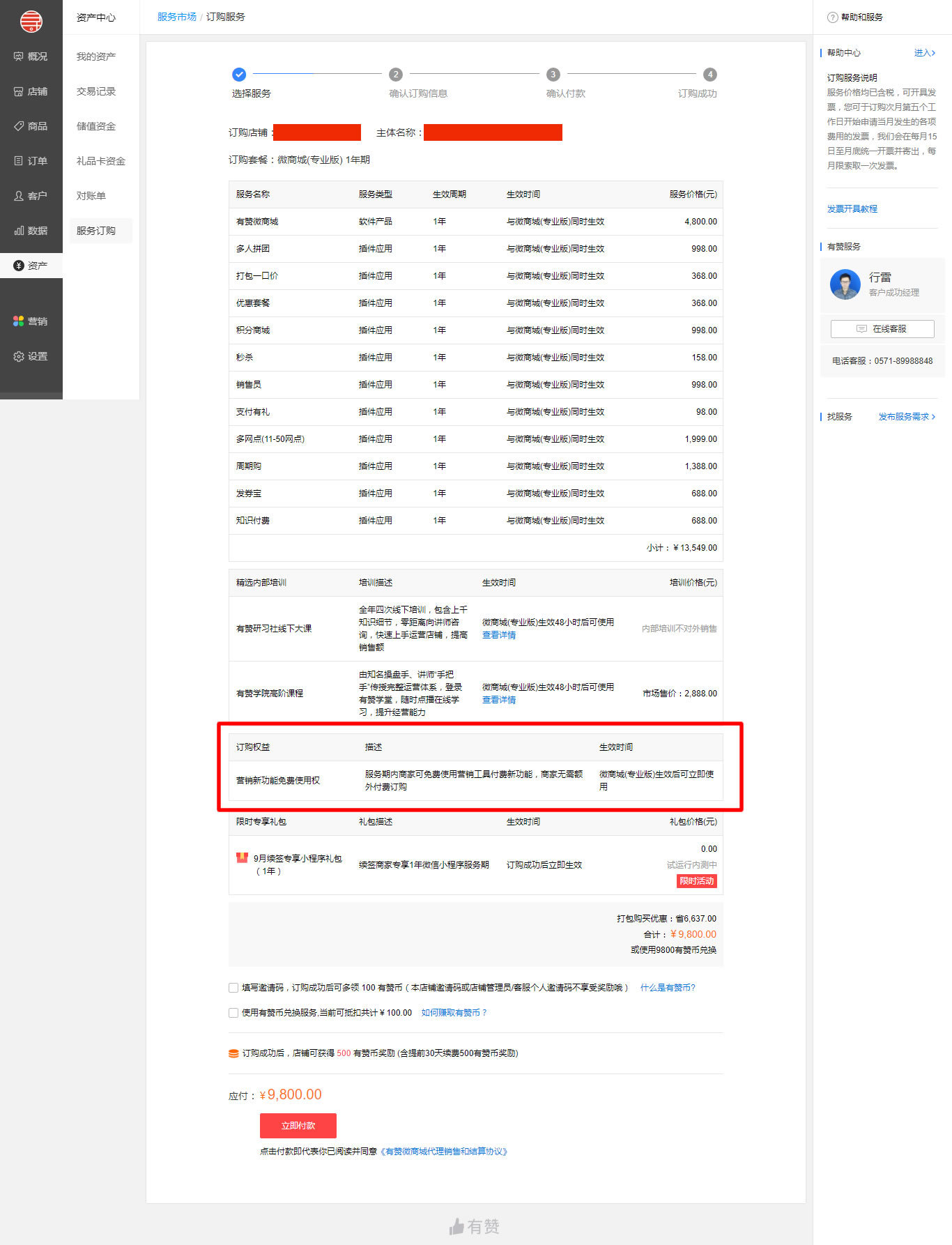Click the completed step 选择服务 checkmark
The height and width of the screenshot is (1245, 952).
239,74
